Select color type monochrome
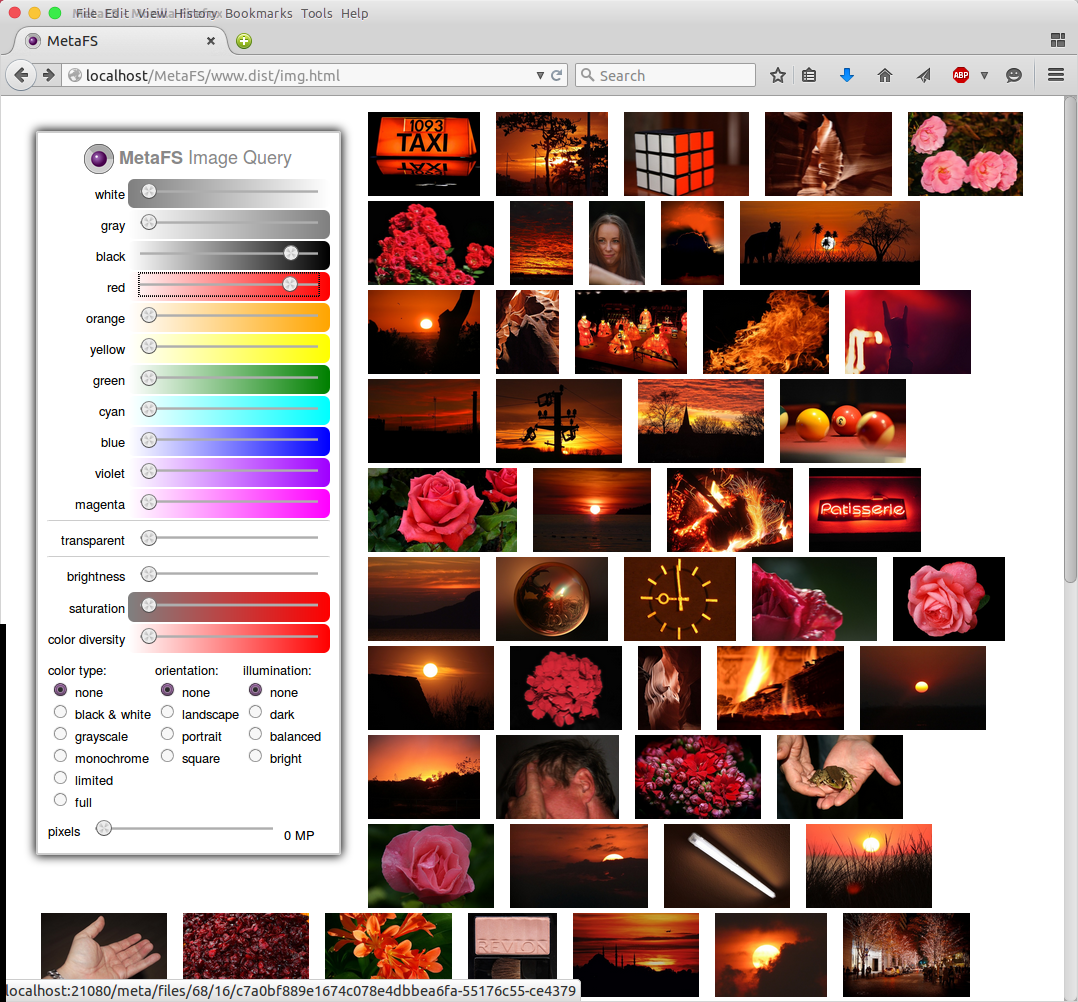This screenshot has height=1002, width=1078. [x=60, y=756]
